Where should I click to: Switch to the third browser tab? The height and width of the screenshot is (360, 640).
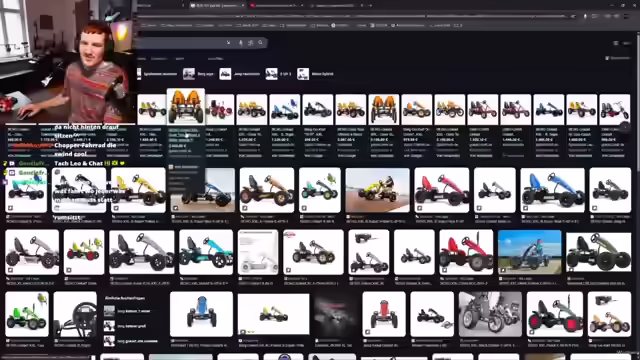coord(277,5)
